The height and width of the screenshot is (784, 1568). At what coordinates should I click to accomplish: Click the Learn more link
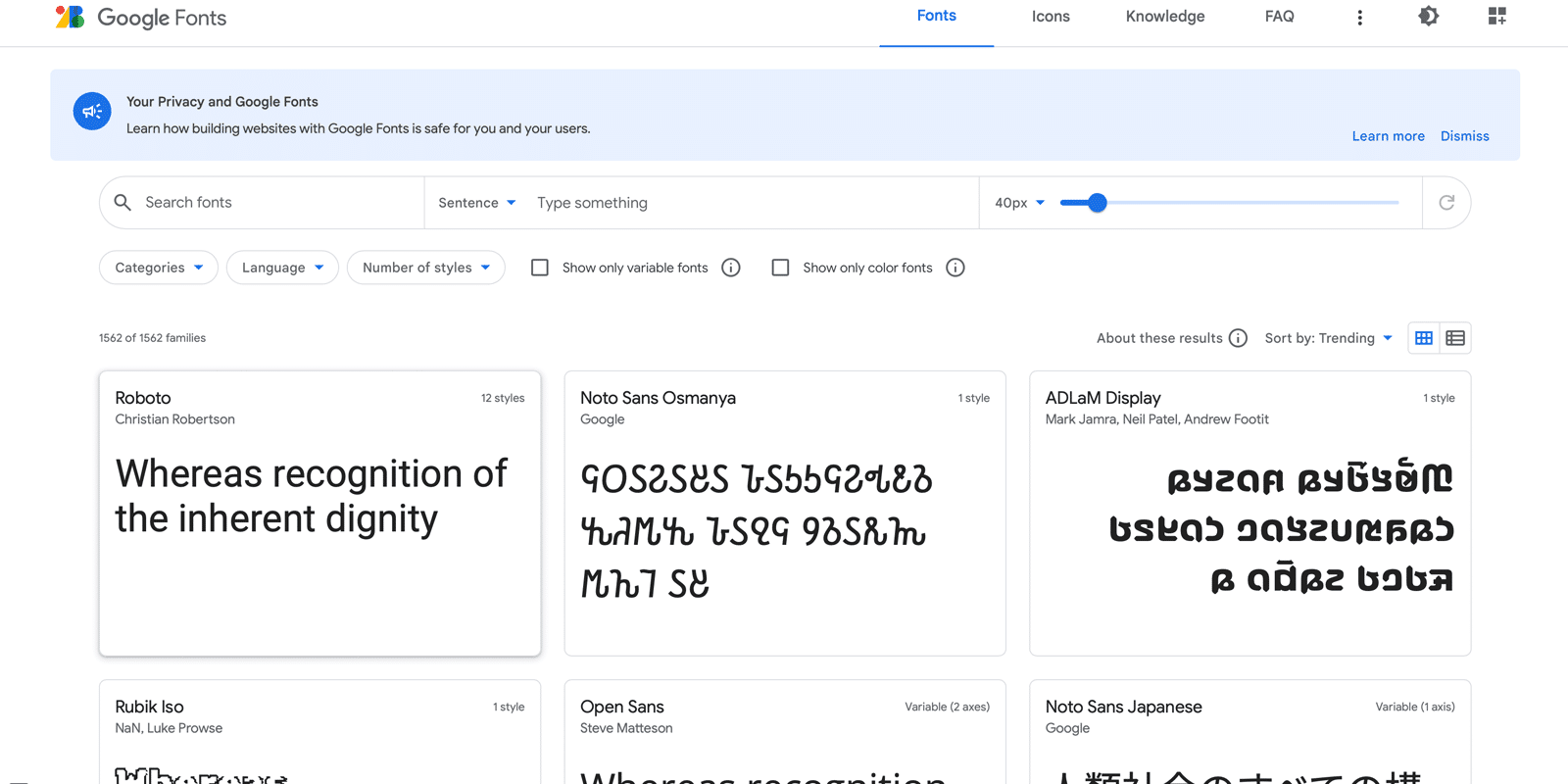pyautogui.click(x=1388, y=136)
